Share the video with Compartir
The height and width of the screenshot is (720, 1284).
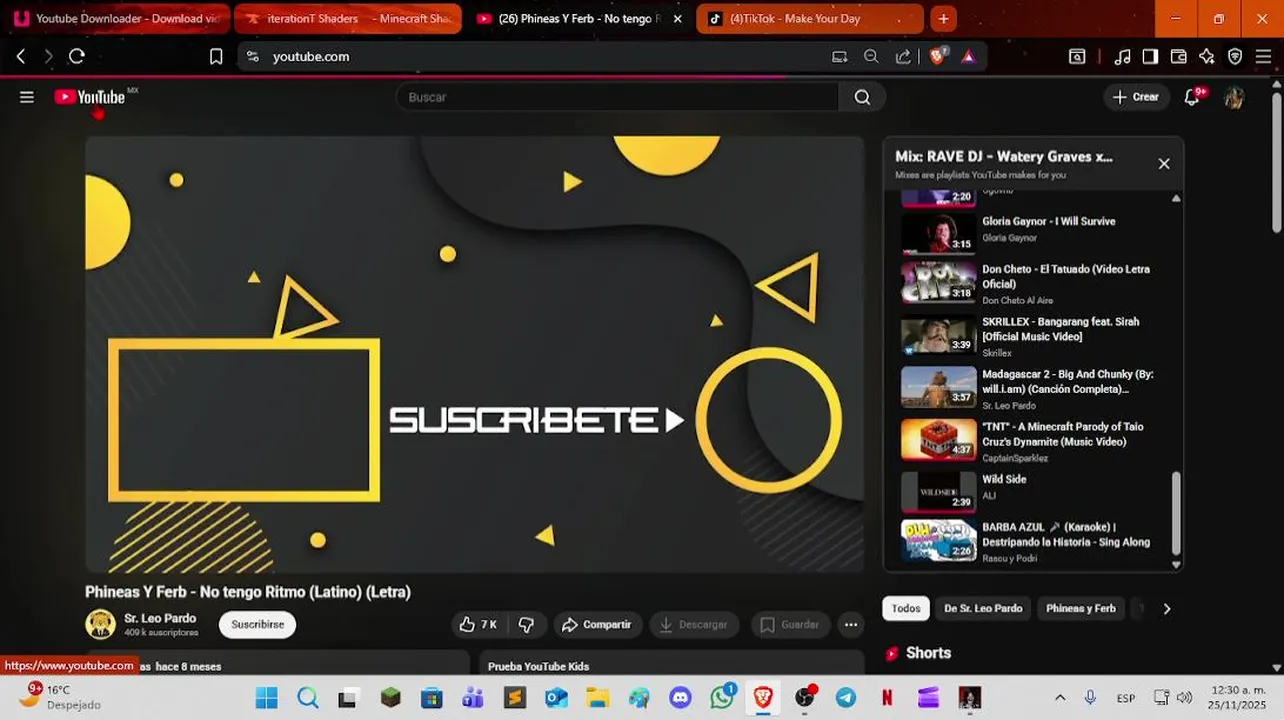(x=597, y=625)
